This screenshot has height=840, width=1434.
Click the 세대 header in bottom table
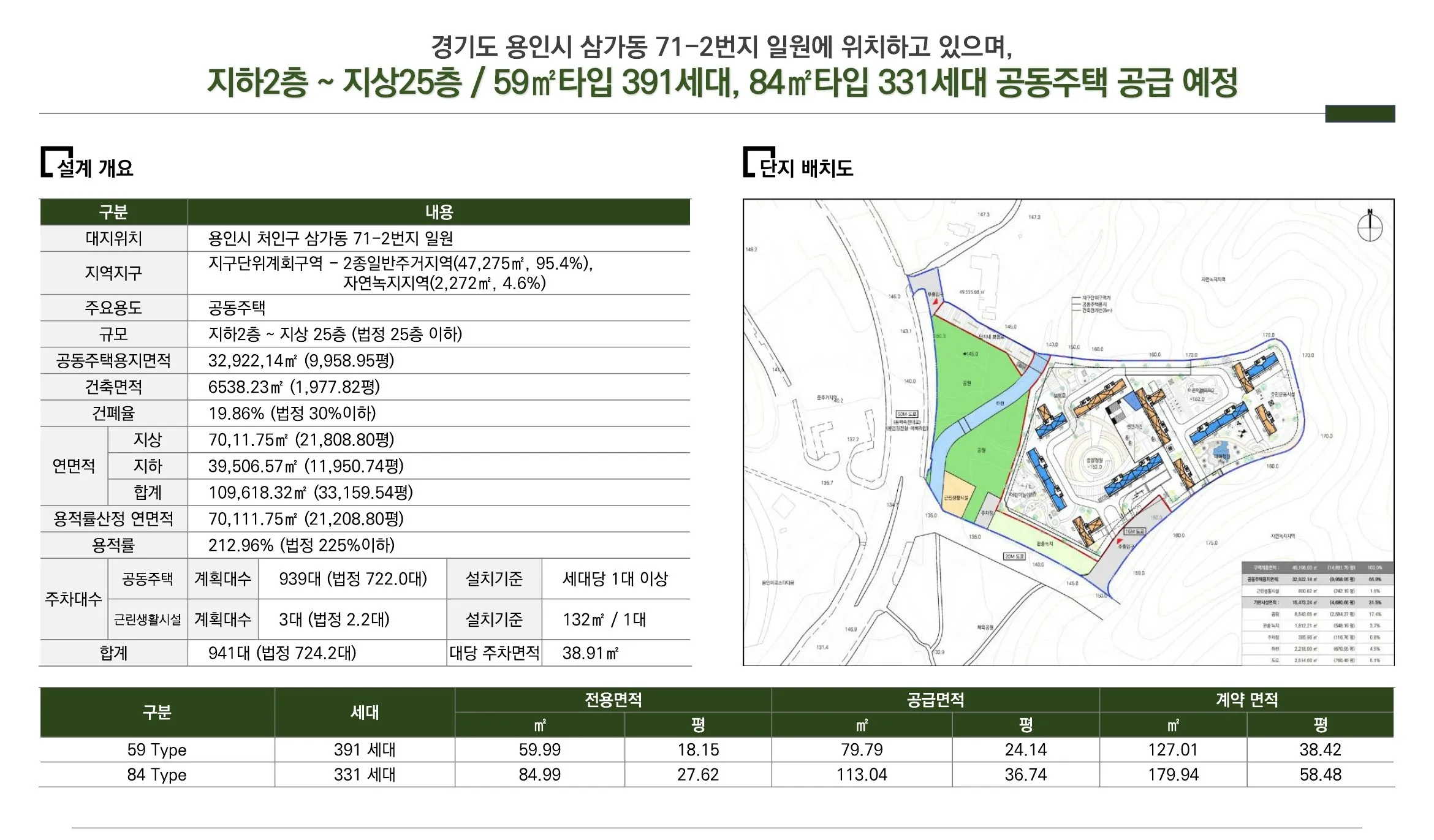[365, 712]
